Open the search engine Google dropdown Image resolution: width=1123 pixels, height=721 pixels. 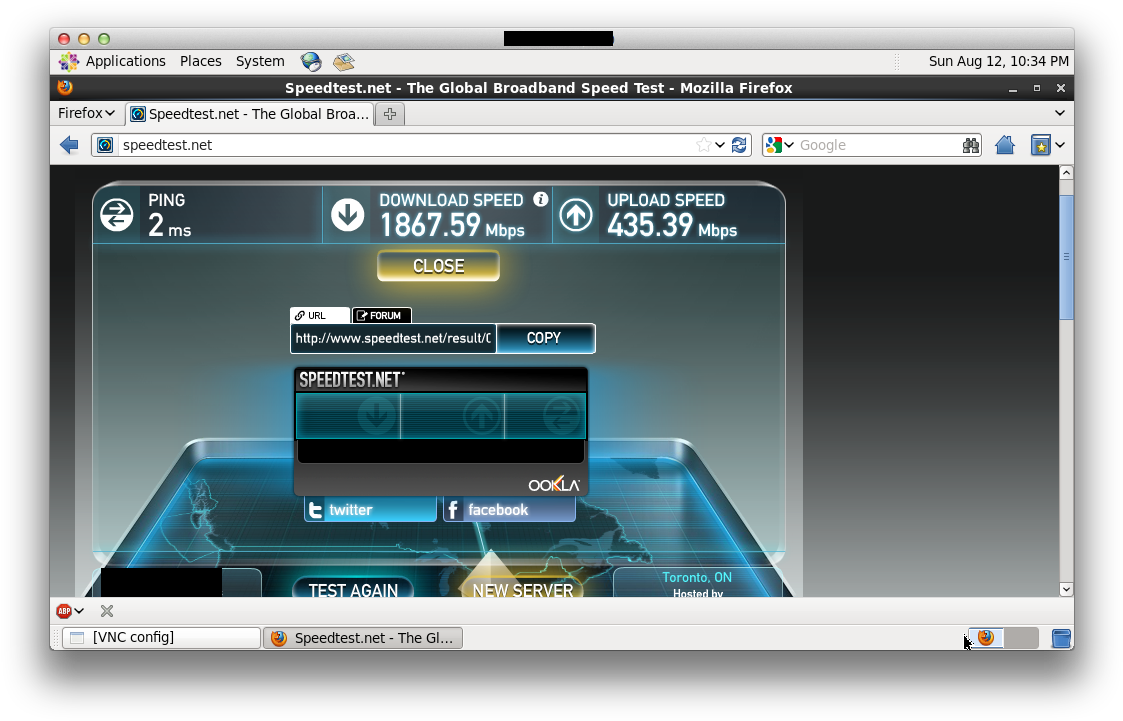pos(779,145)
